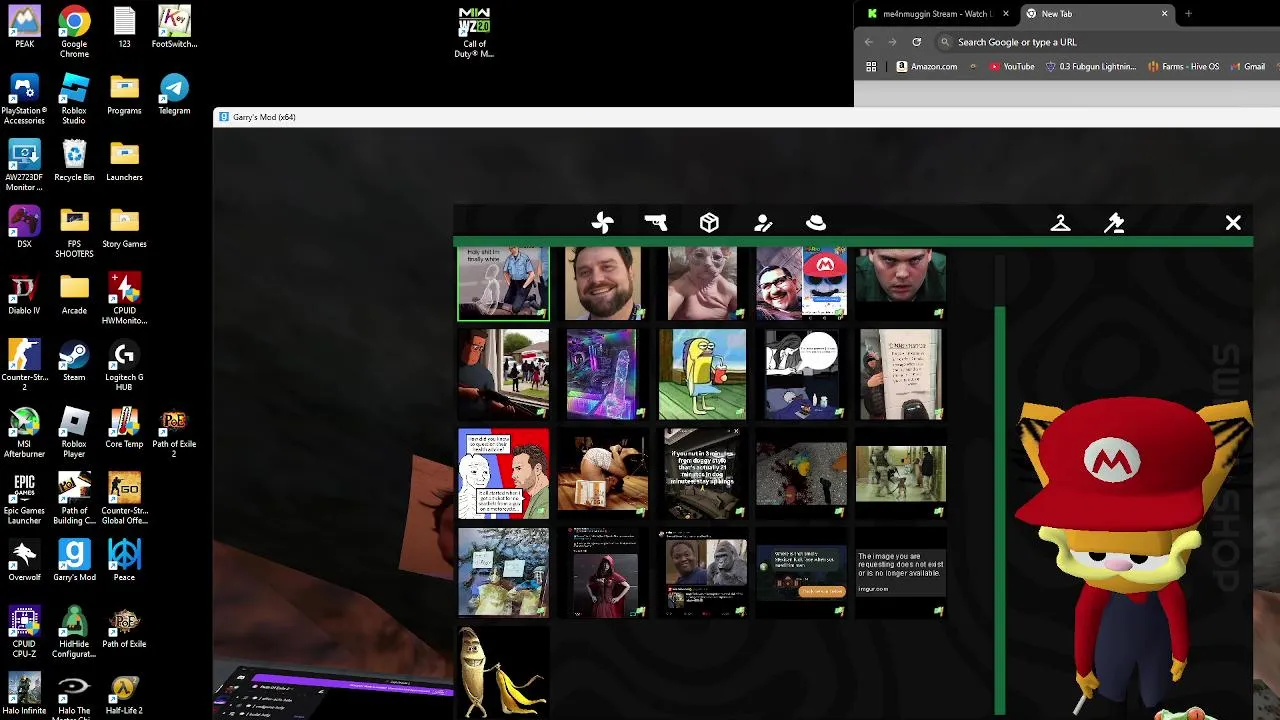Select the Recycle Bin desktop icon
The image size is (1280, 720).
(74, 161)
